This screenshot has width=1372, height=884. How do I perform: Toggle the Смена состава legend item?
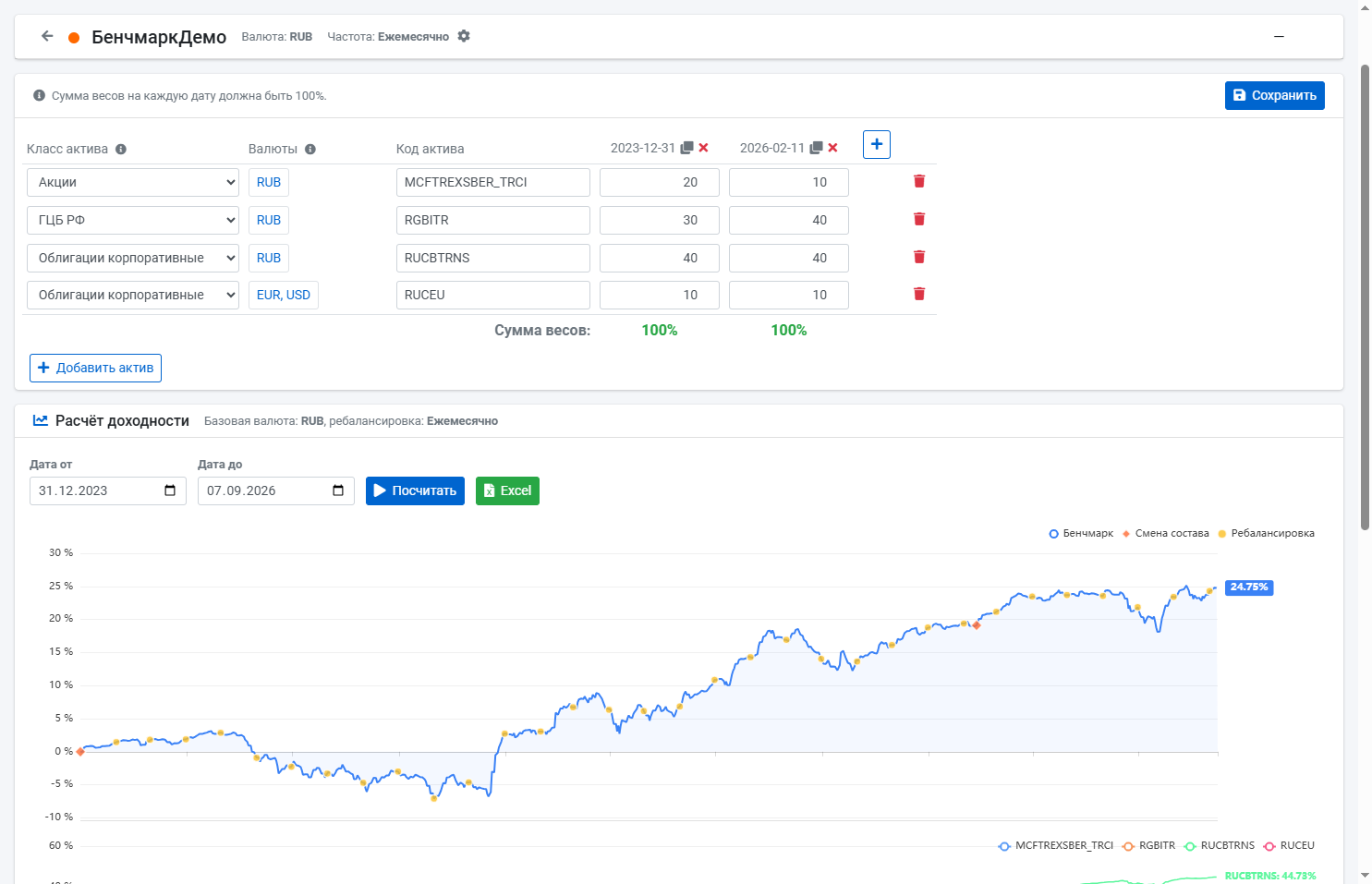pyautogui.click(x=1165, y=533)
